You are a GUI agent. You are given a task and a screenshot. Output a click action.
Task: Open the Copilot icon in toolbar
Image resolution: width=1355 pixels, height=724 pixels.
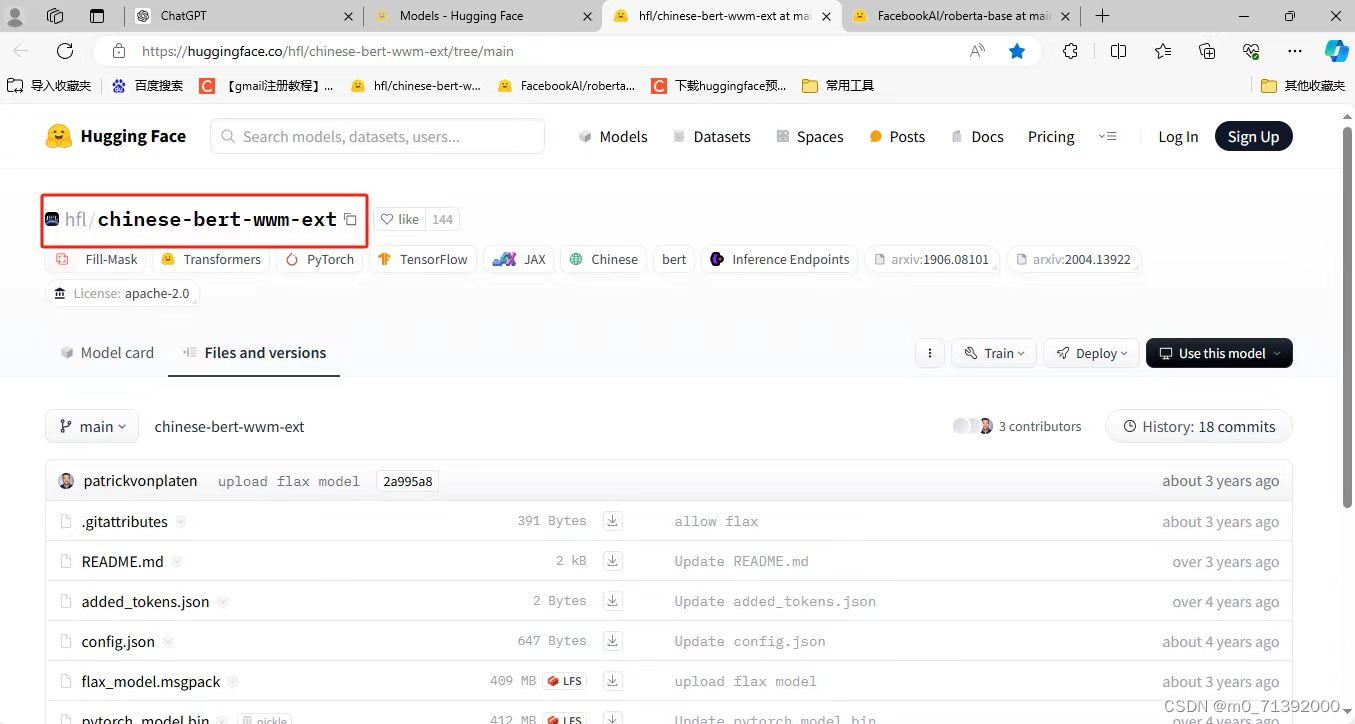(1336, 51)
